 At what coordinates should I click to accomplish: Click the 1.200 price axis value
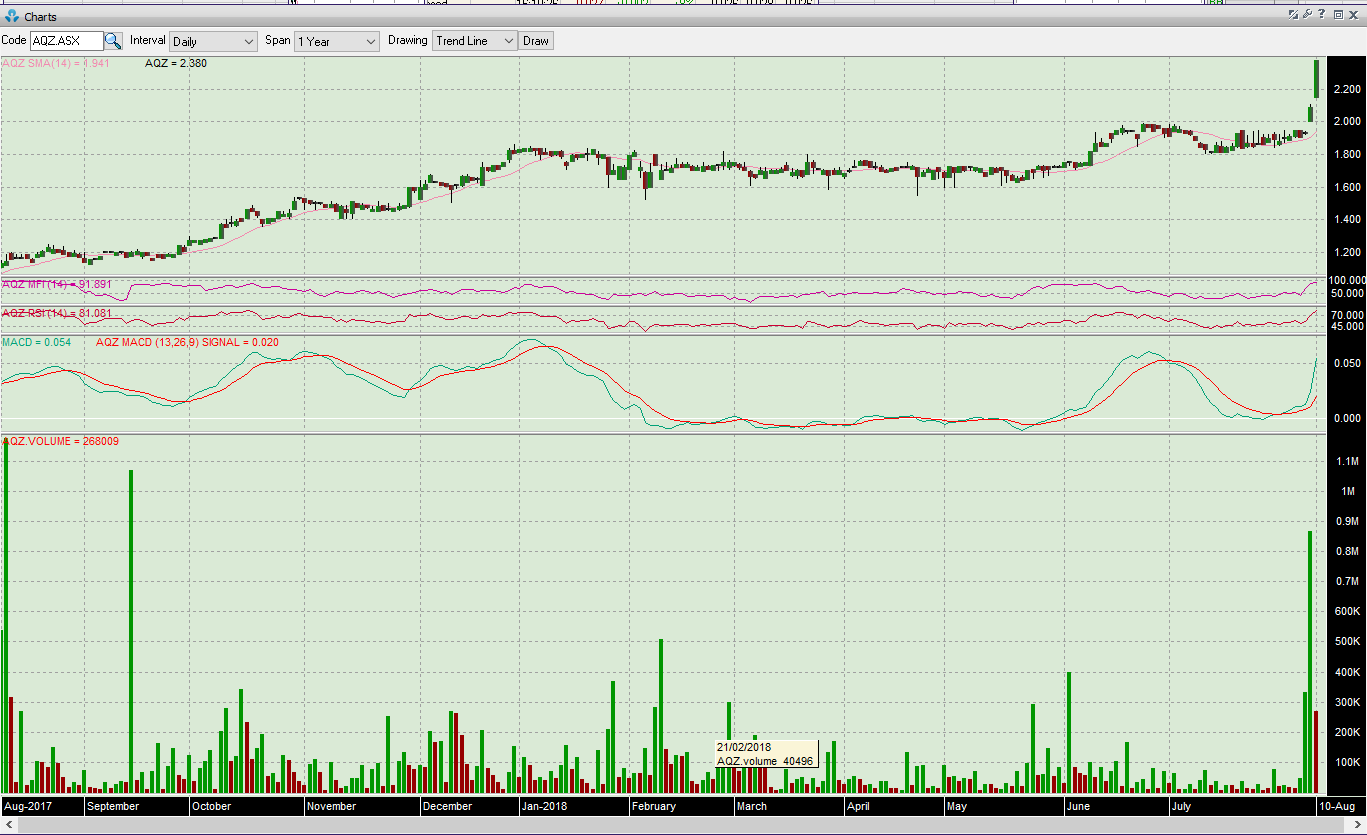point(1346,252)
